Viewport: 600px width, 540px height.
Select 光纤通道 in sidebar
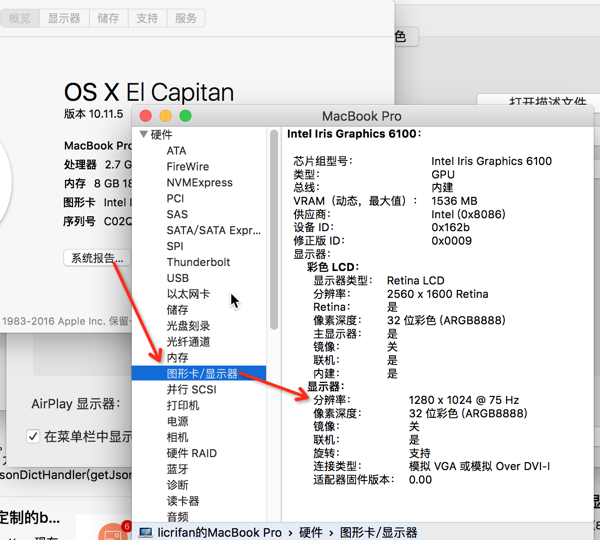click(188, 342)
